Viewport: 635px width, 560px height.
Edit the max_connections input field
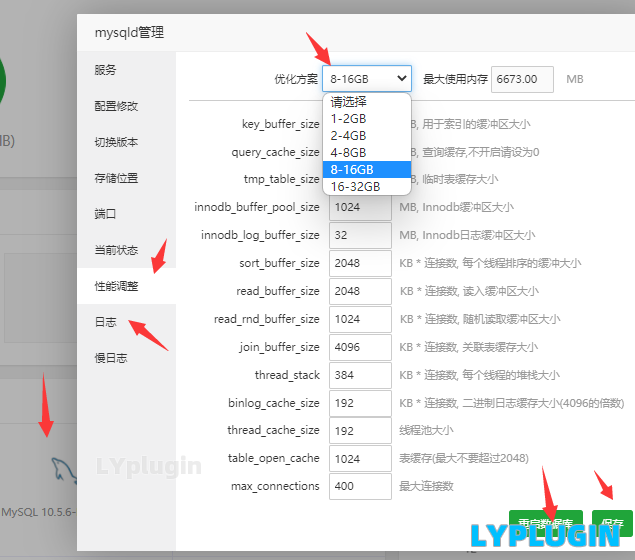pyautogui.click(x=360, y=486)
